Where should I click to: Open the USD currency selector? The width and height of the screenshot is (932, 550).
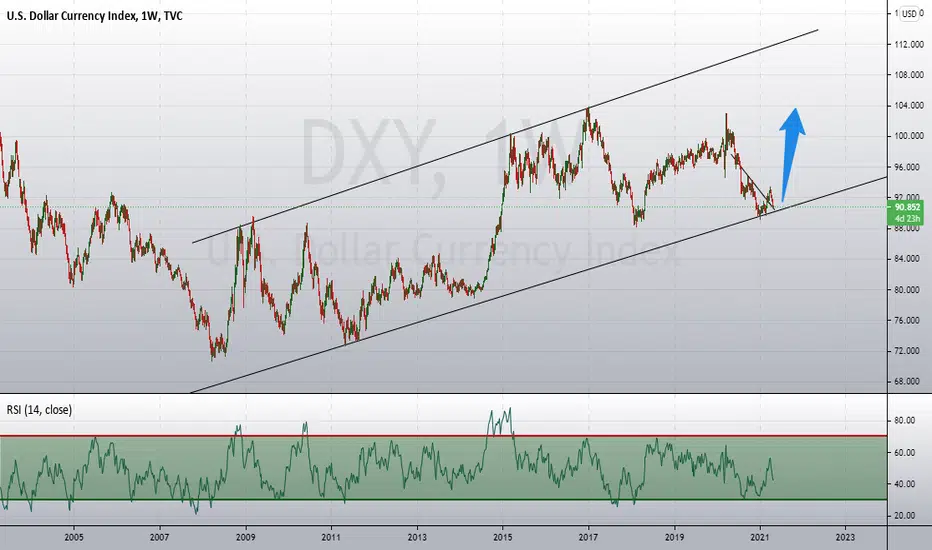pos(911,13)
